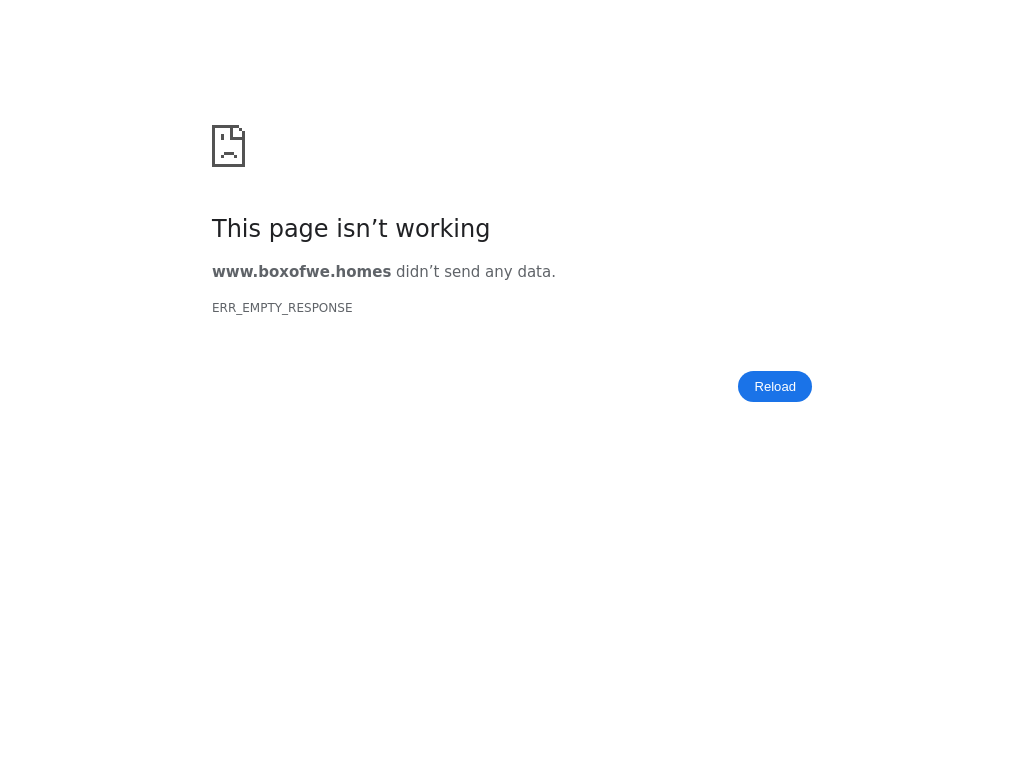The width and height of the screenshot is (1024, 768).
Task: Click the word "isn't" in the heading
Action: (x=362, y=229)
